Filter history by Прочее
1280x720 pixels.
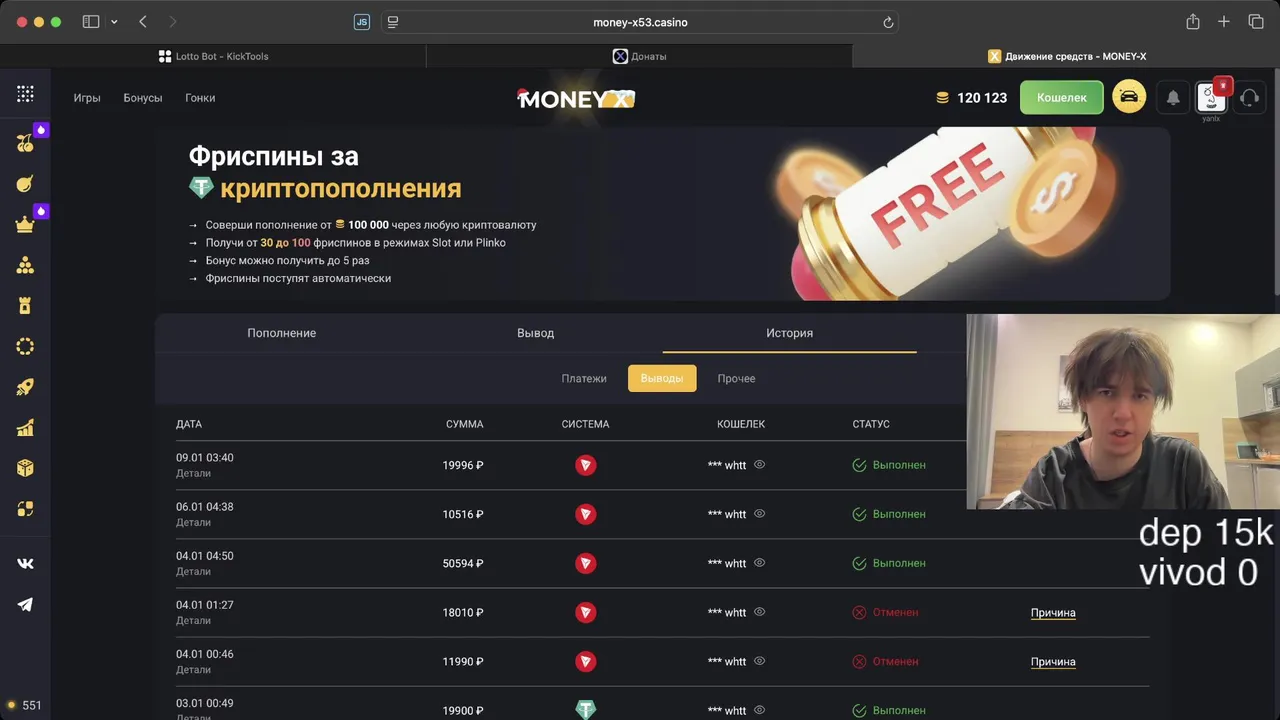click(736, 378)
